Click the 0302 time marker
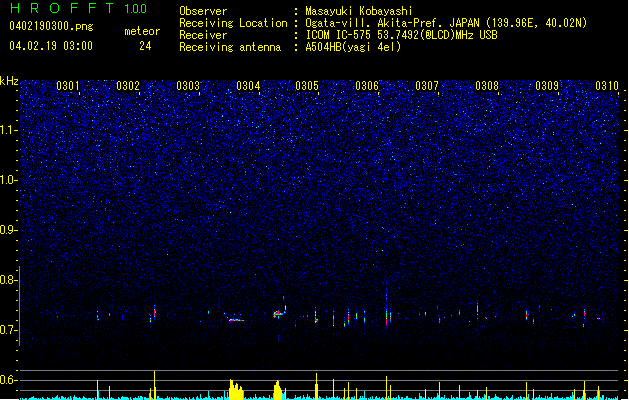The width and height of the screenshot is (629, 400). (128, 86)
